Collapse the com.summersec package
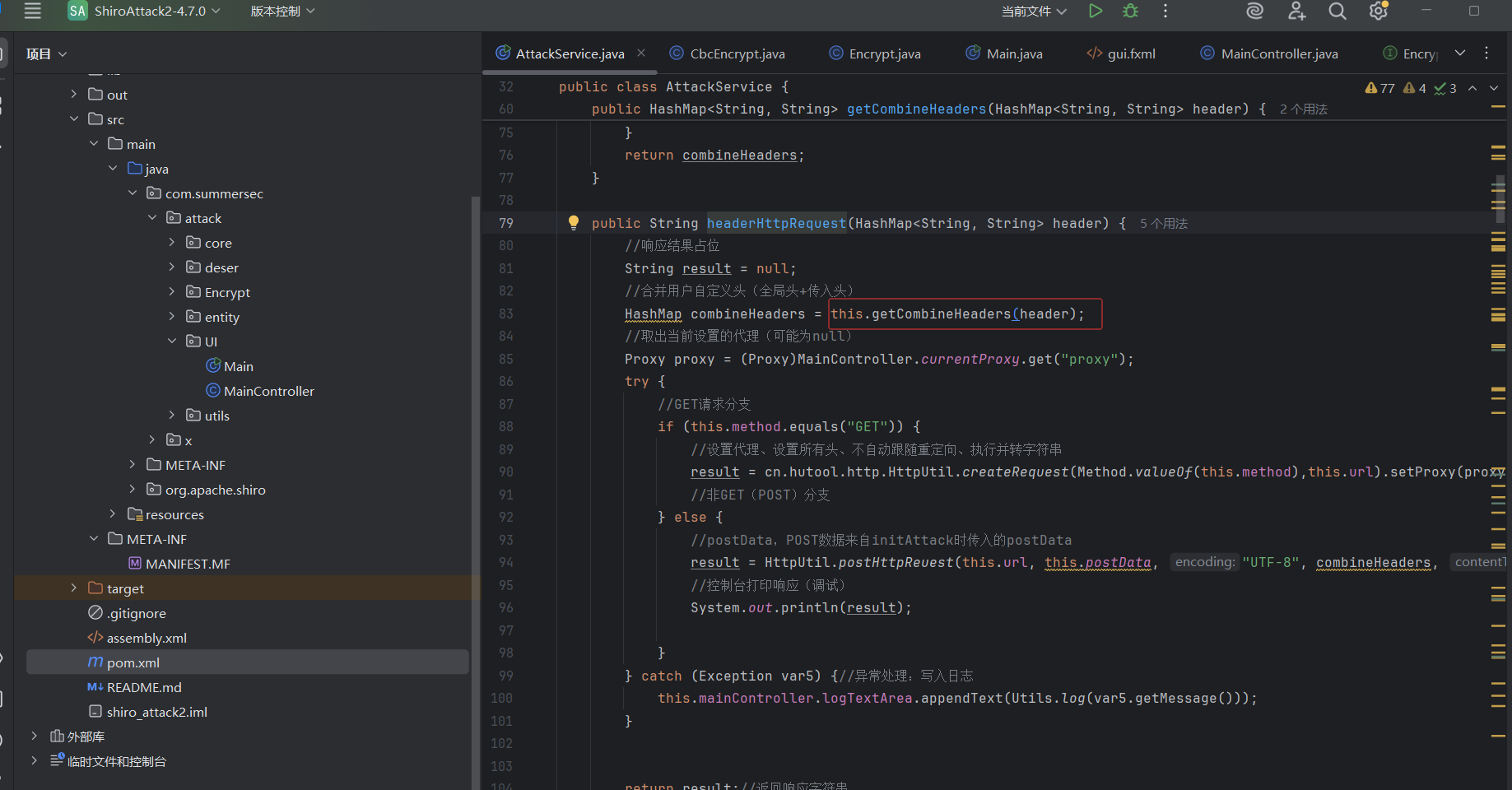 (133, 193)
